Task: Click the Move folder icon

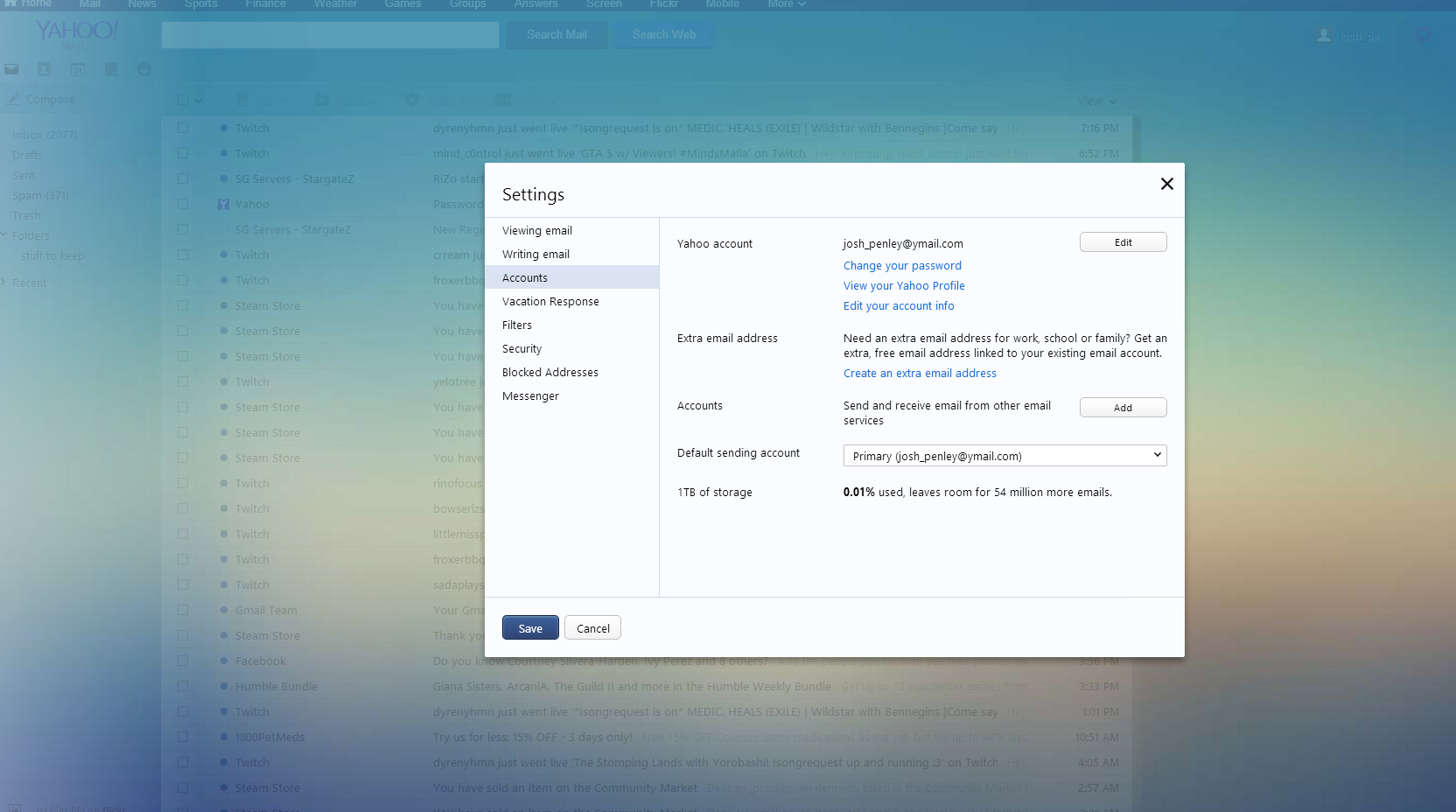Action: coord(322,101)
